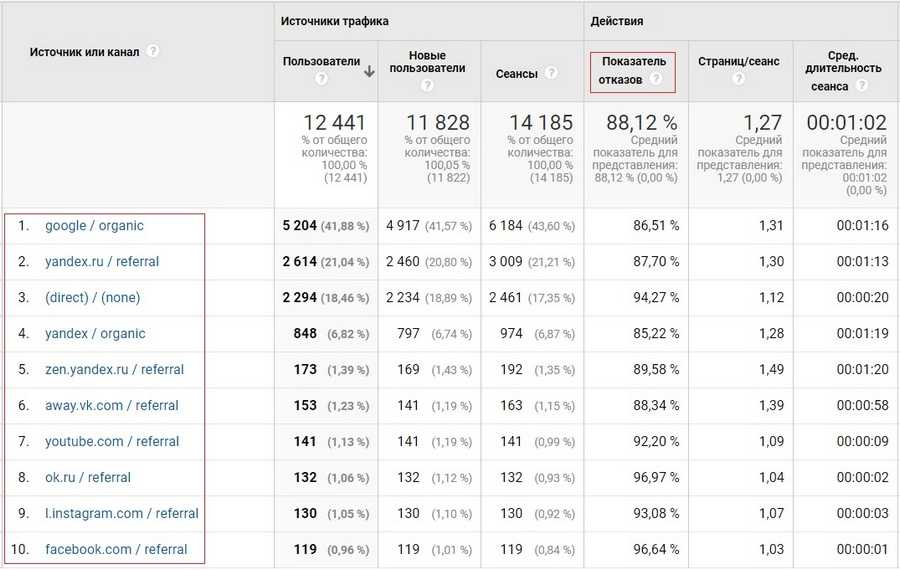
Task: Sort table by Новые пользователи column
Action: (x=427, y=61)
